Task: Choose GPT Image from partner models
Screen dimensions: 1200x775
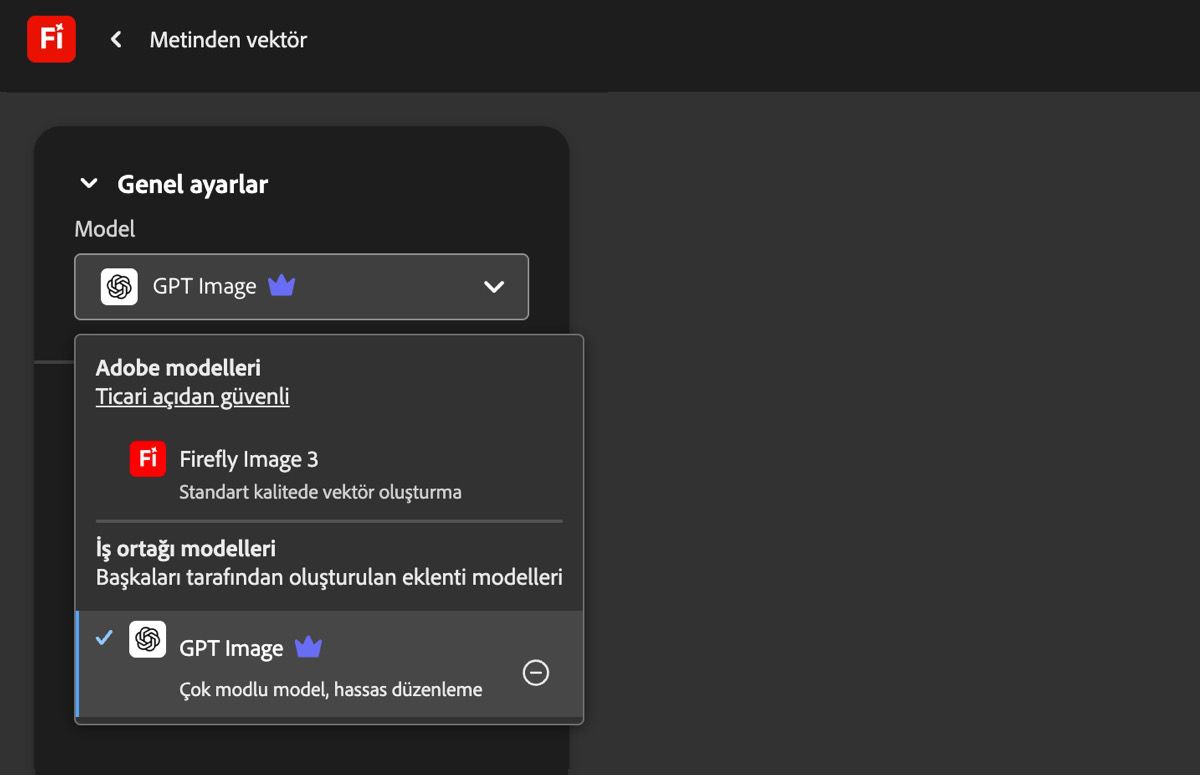Action: pos(329,664)
